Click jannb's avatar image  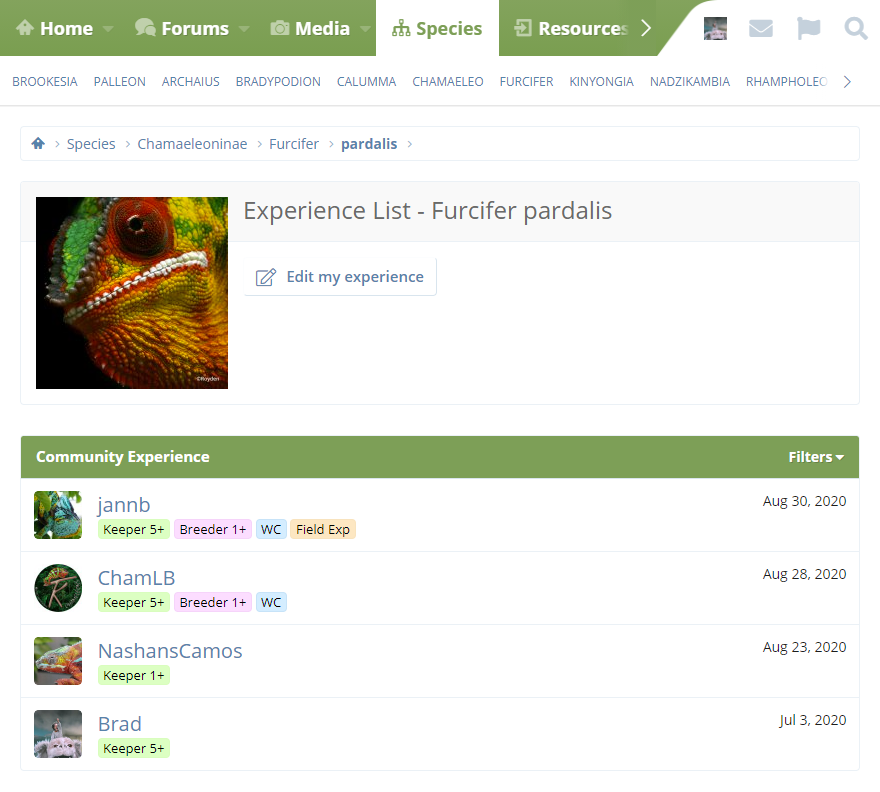pos(58,515)
